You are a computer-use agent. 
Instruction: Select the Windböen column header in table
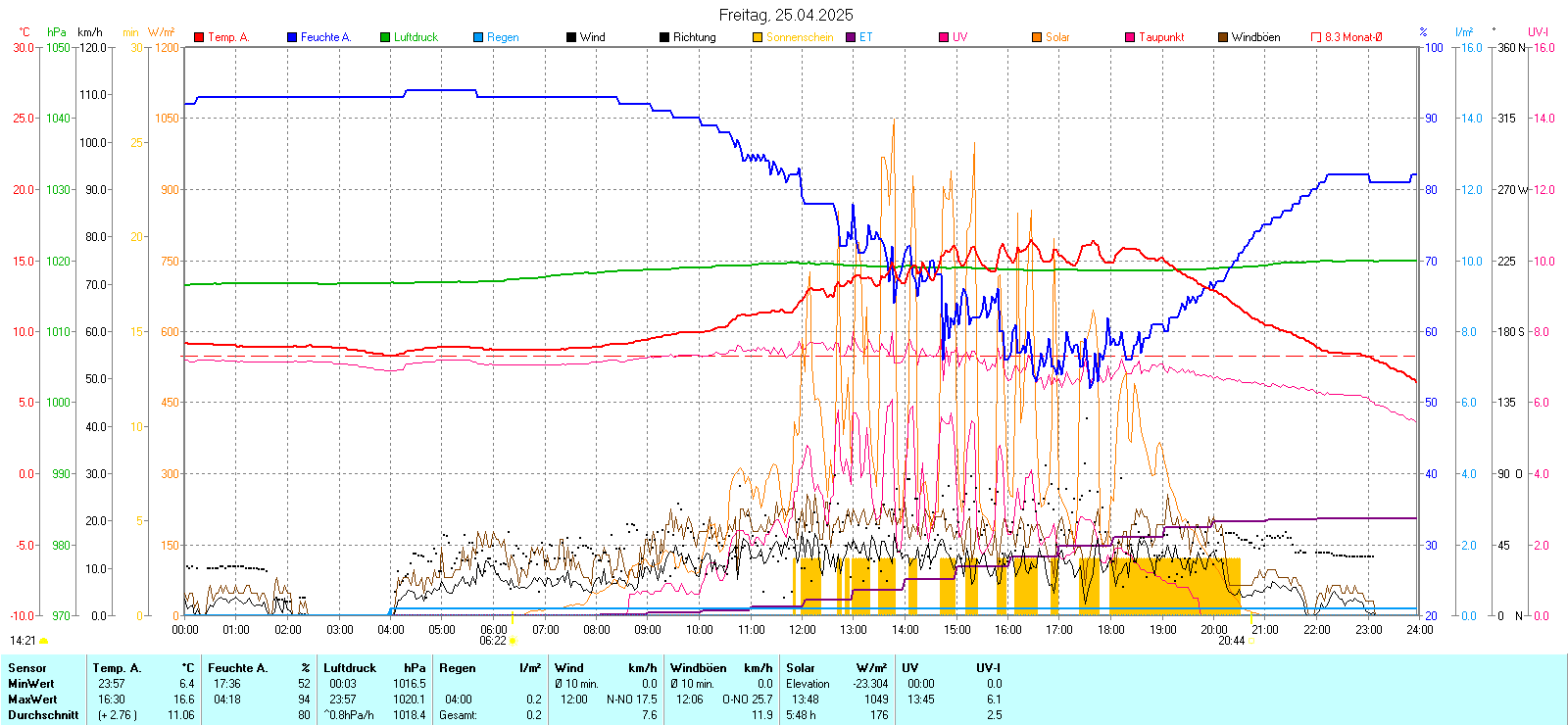pyautogui.click(x=699, y=668)
